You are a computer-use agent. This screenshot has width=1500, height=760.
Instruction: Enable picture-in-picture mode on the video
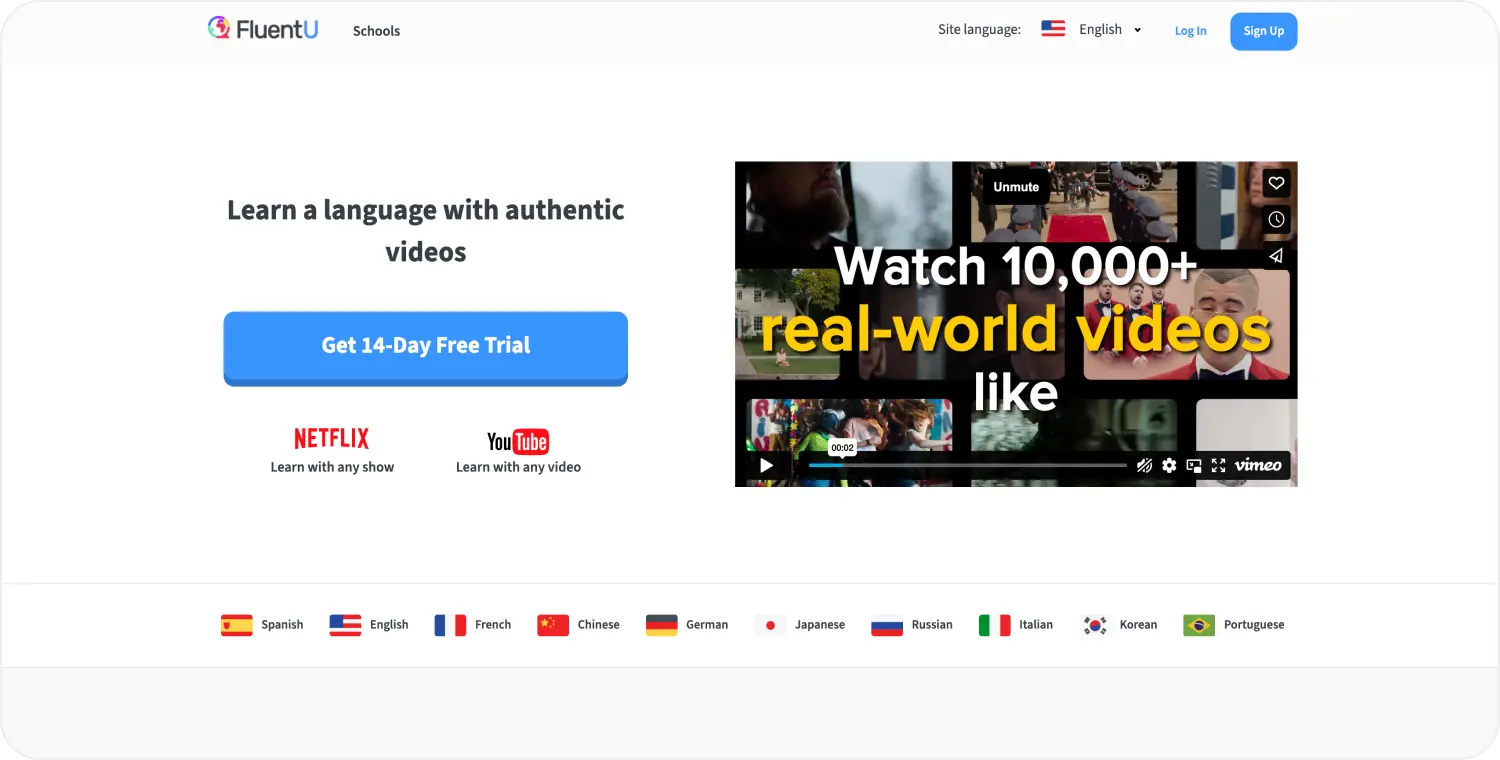(x=1194, y=465)
